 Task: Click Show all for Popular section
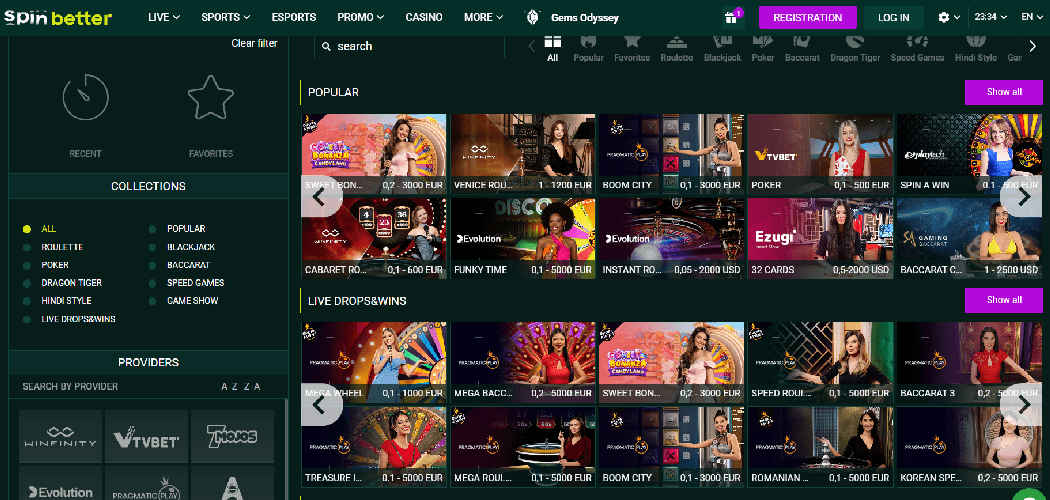pos(1003,92)
